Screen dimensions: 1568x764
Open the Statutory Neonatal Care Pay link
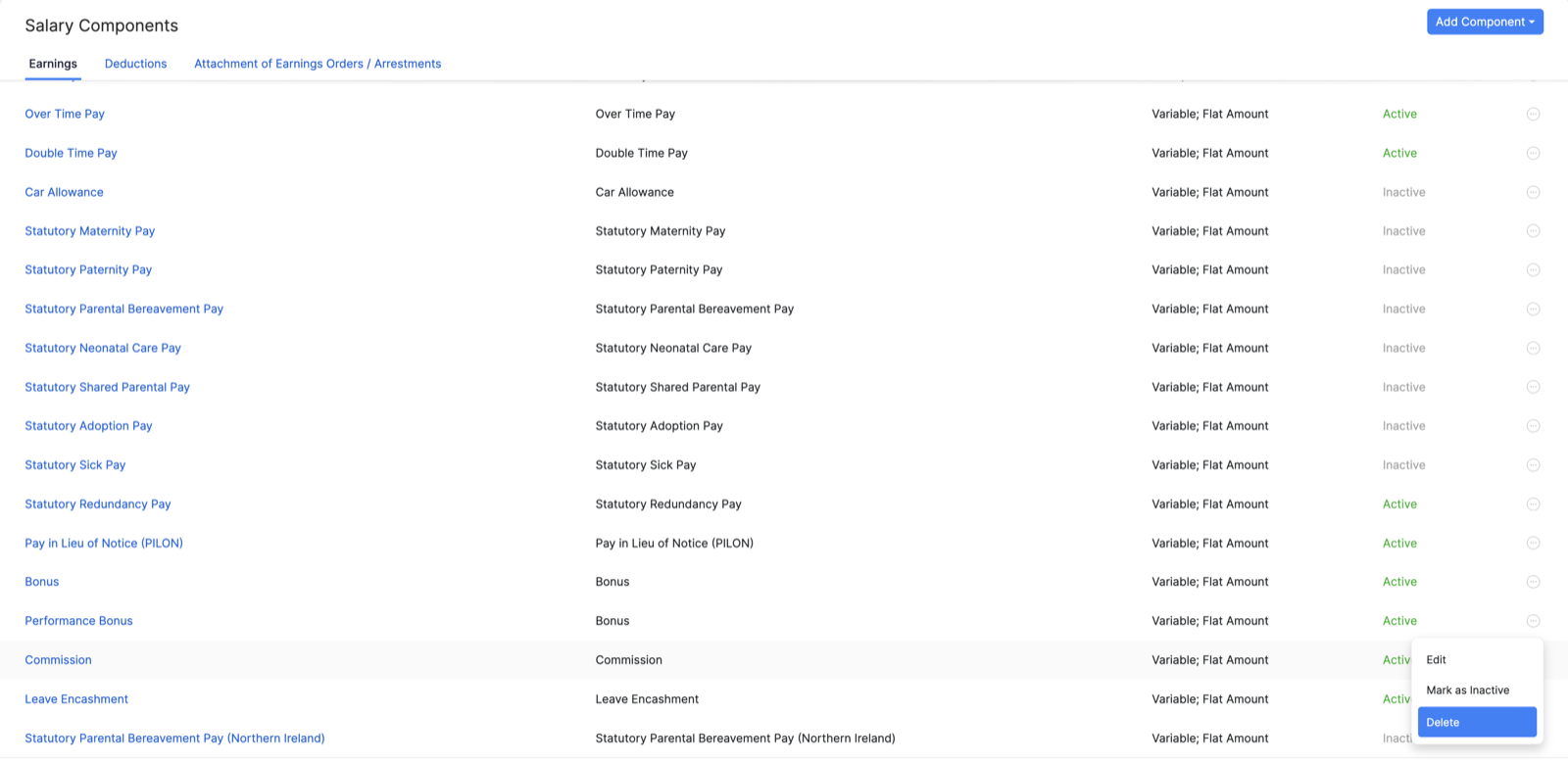pos(103,348)
